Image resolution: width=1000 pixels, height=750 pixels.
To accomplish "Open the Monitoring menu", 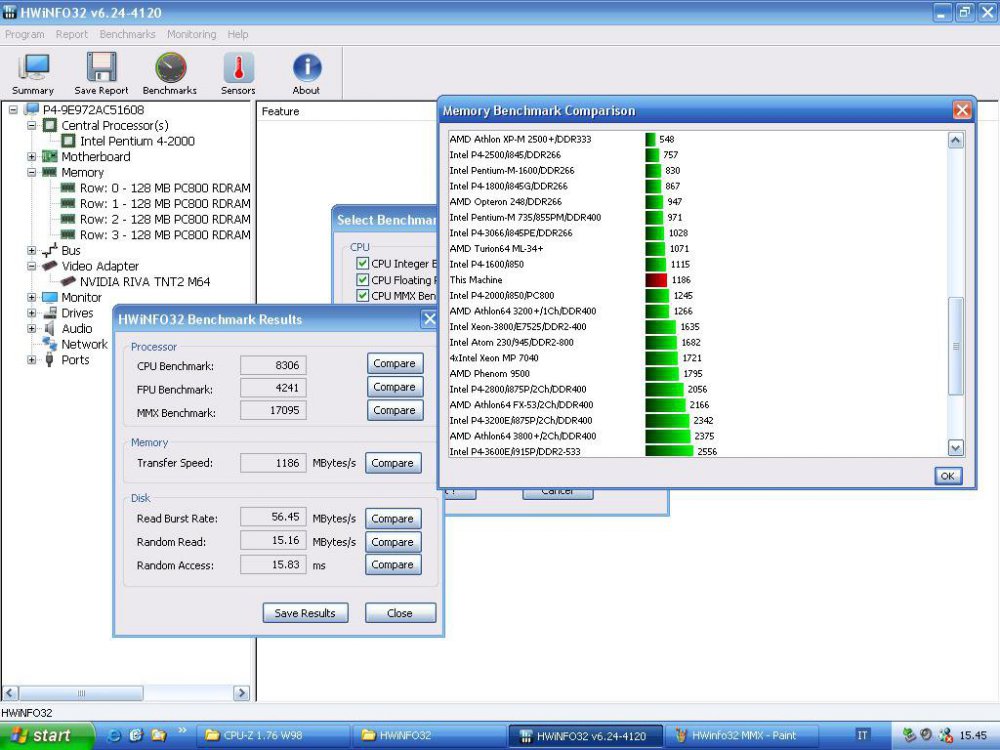I will coord(191,34).
